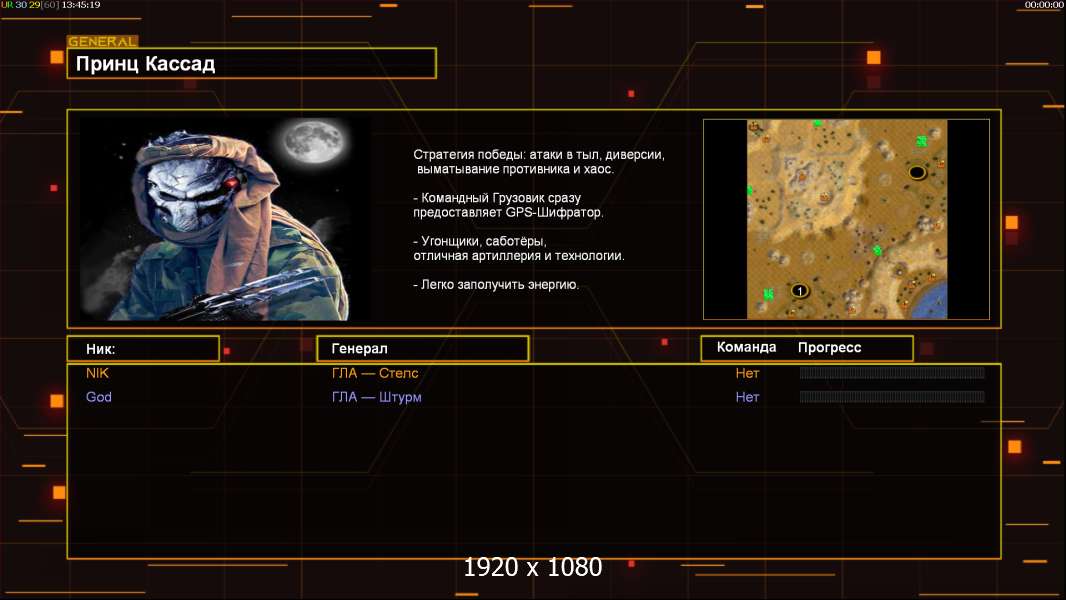Click the 'Нет' team value for NIK
This screenshot has height=600, width=1066.
[x=747, y=373]
